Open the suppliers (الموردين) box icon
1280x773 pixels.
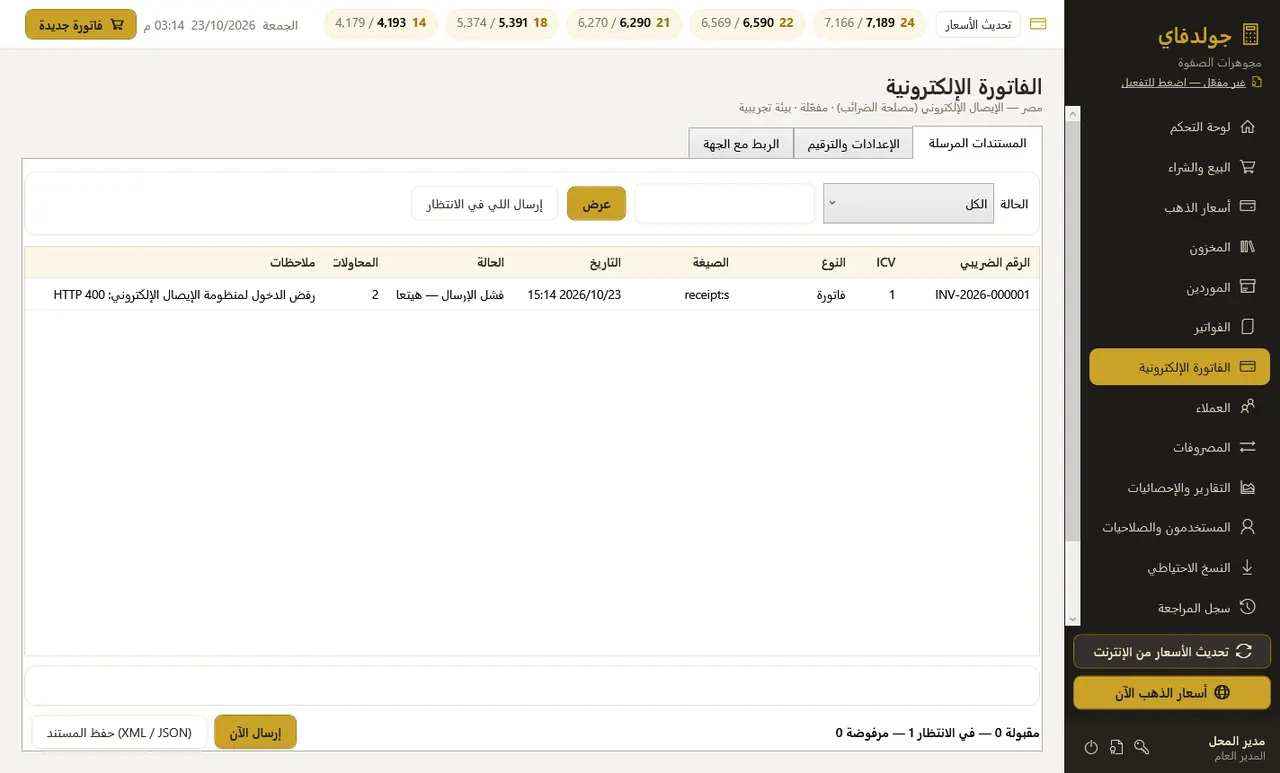click(x=1247, y=287)
